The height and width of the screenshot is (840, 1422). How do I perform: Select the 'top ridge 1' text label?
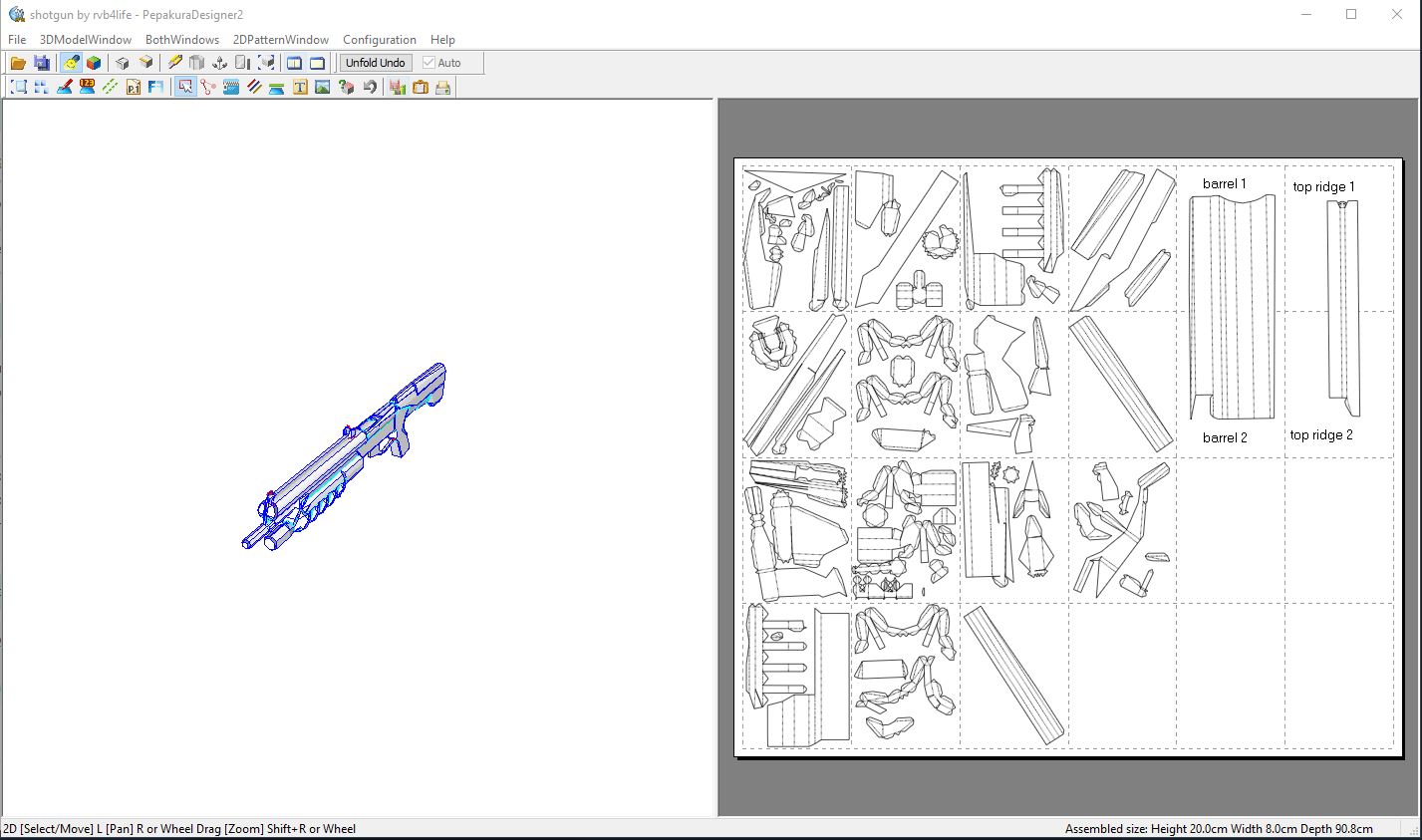(1323, 186)
